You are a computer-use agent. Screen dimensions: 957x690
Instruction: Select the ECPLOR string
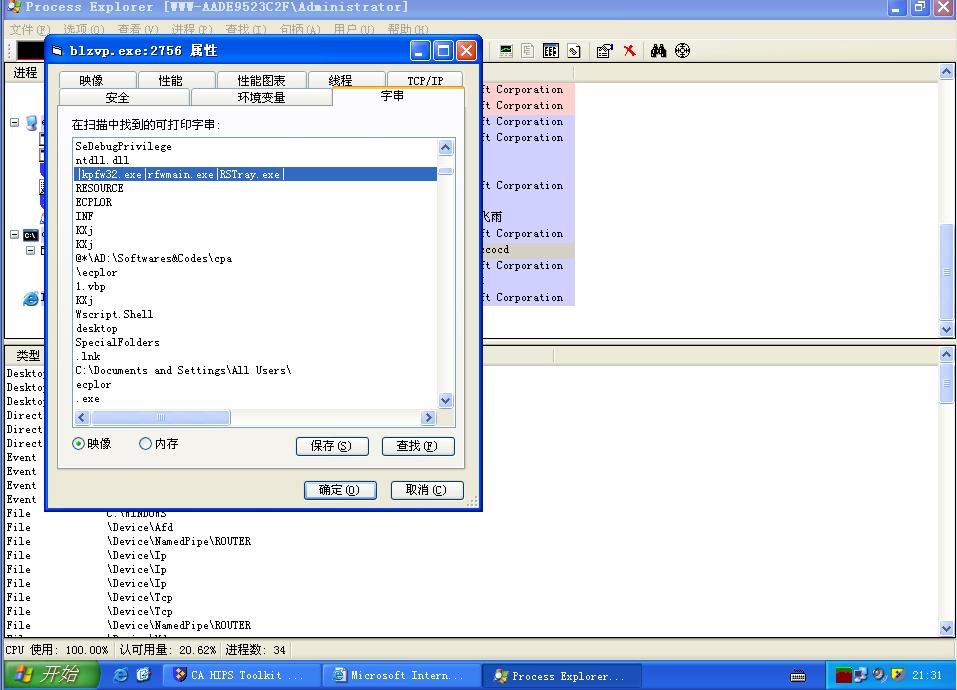pyautogui.click(x=93, y=203)
